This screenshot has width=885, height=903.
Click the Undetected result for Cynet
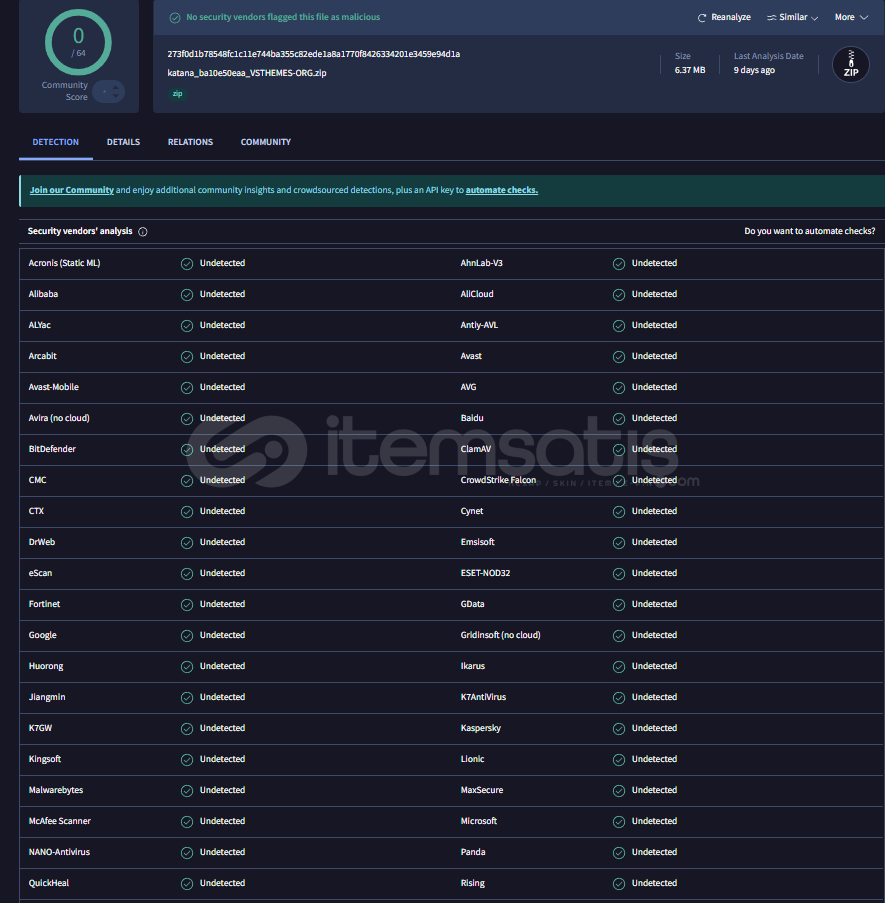[x=654, y=511]
